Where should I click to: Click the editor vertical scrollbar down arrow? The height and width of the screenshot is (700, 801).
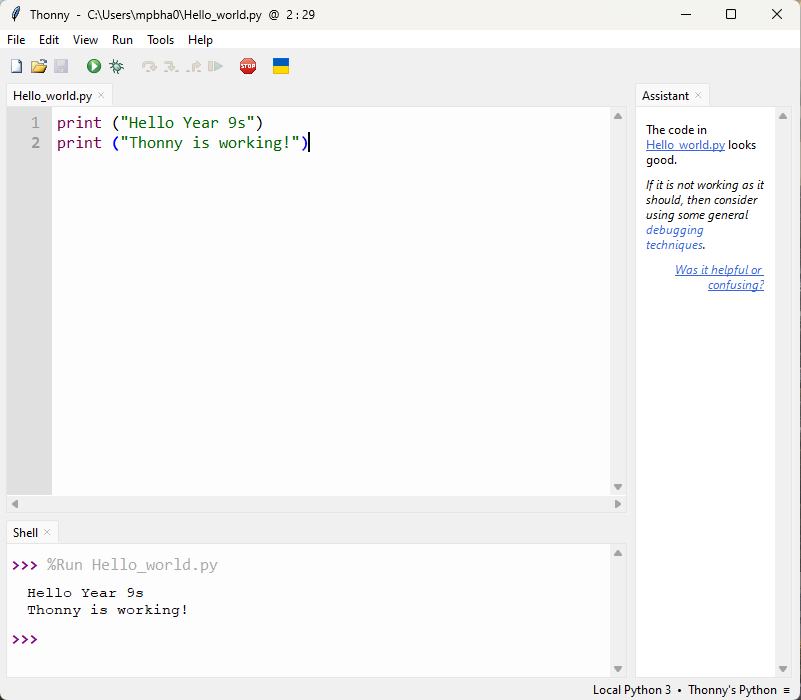pos(617,486)
